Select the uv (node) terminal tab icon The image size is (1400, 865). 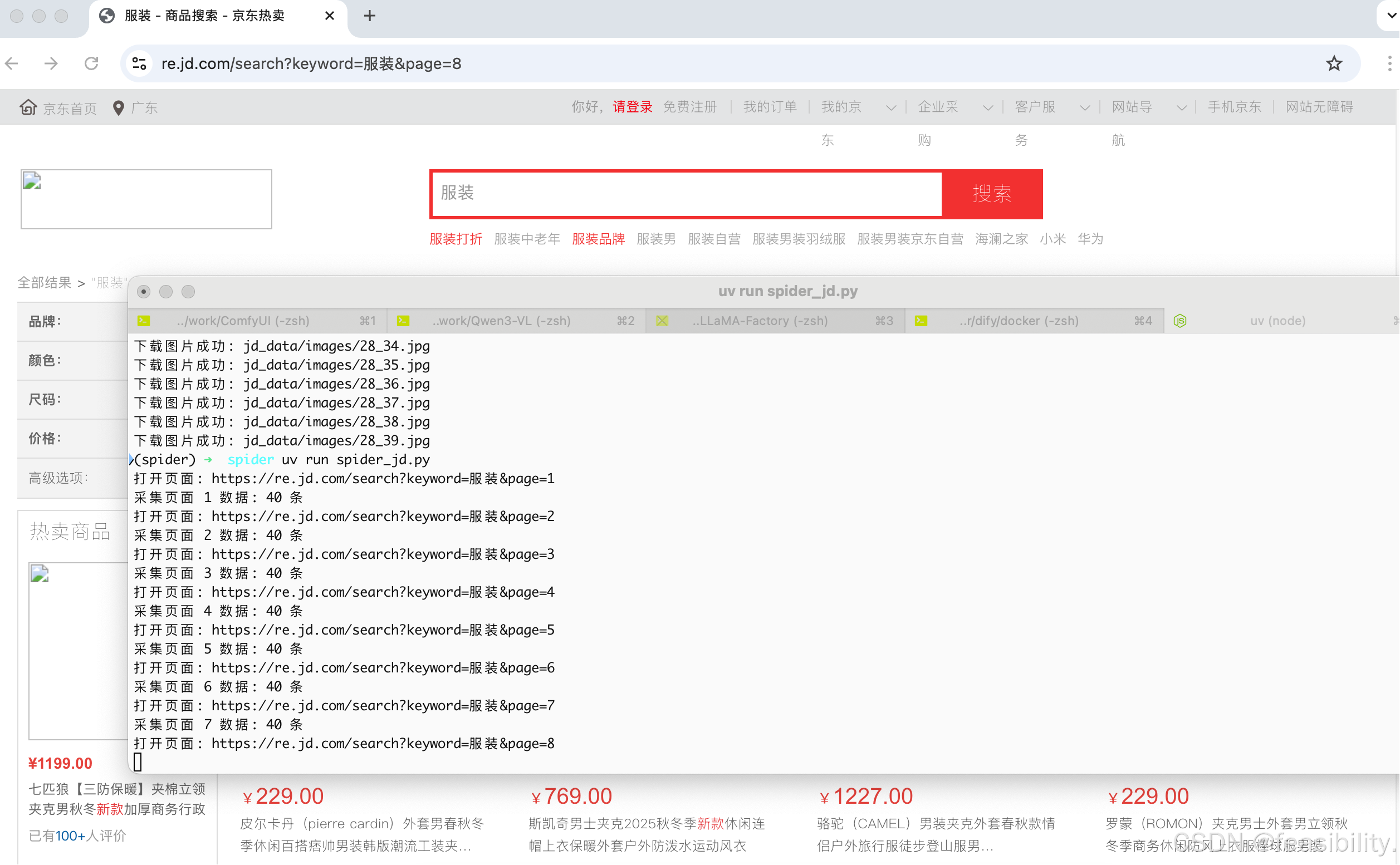[x=1179, y=321]
